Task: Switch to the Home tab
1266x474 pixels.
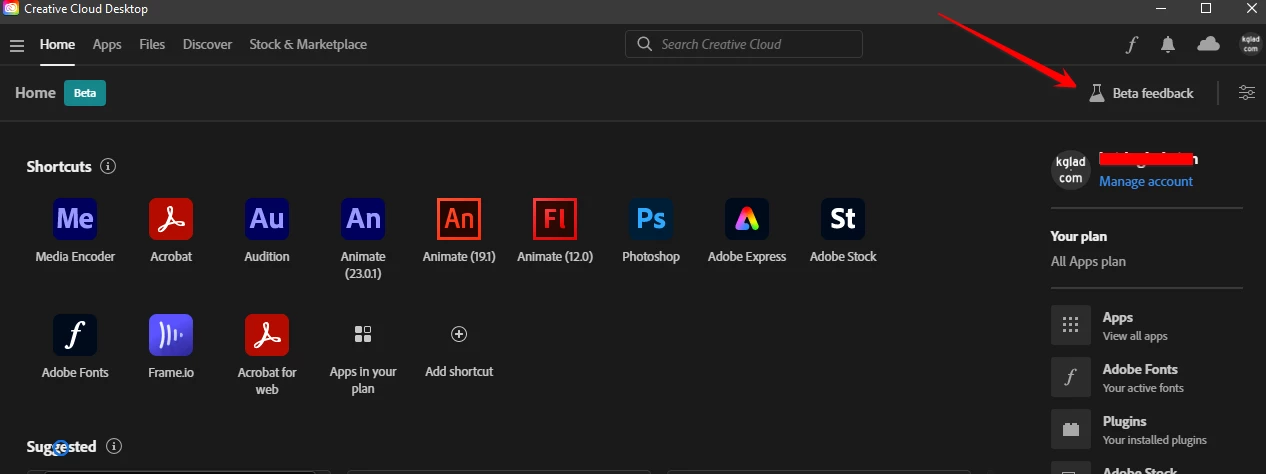Action: [x=57, y=44]
